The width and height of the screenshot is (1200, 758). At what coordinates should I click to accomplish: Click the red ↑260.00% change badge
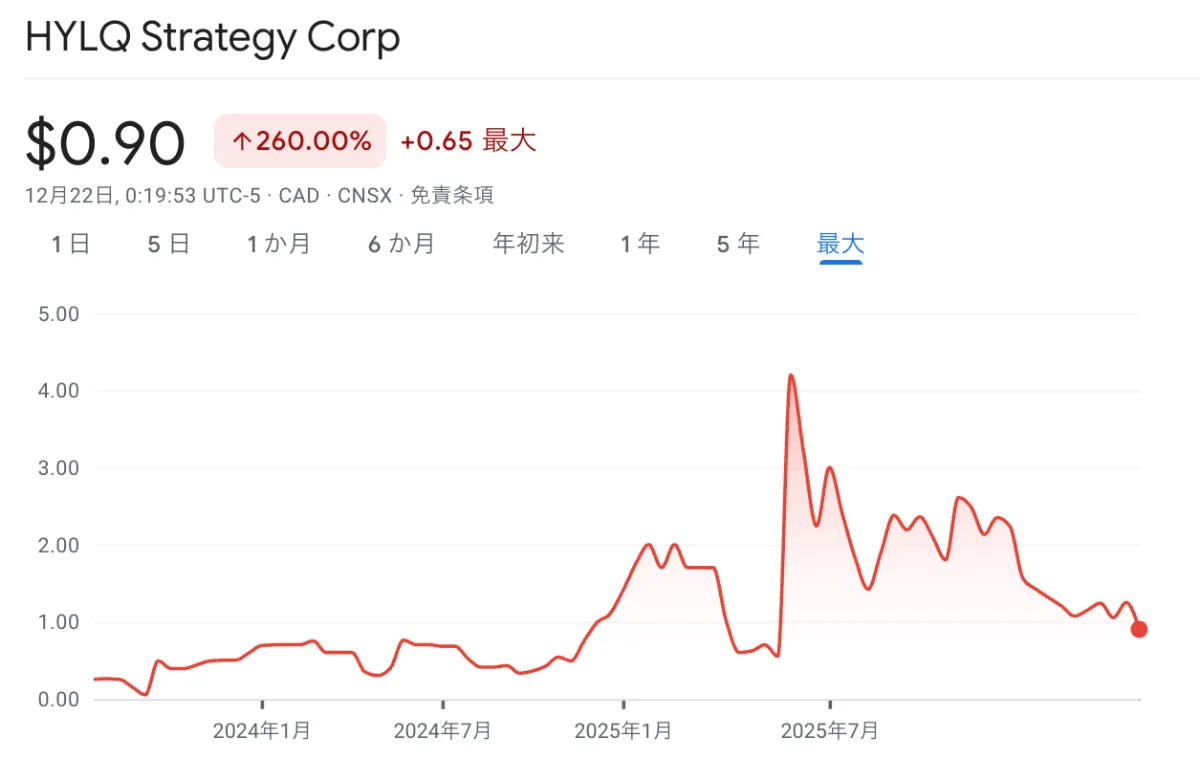[300, 141]
